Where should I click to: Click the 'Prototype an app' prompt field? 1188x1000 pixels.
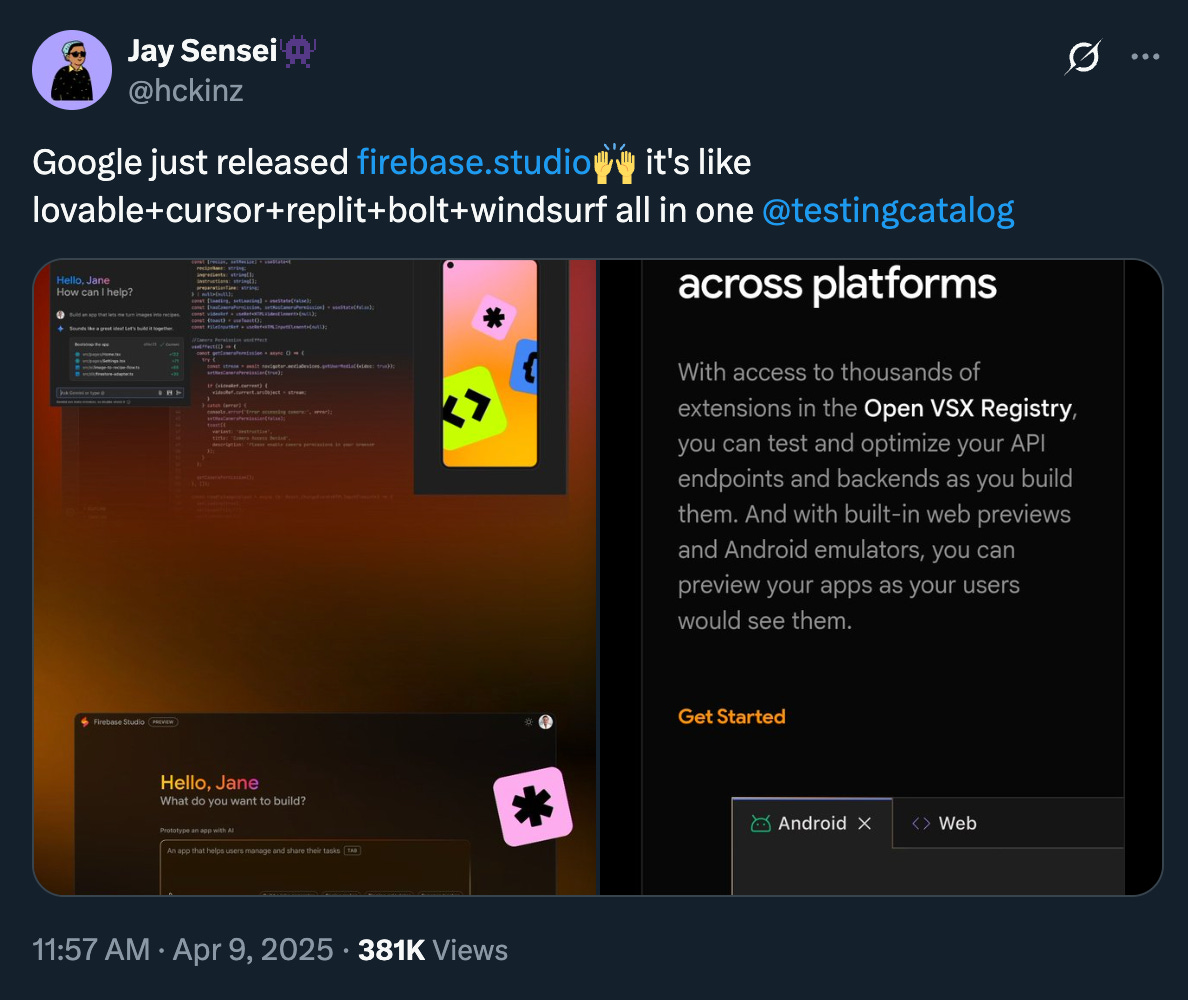(x=314, y=867)
